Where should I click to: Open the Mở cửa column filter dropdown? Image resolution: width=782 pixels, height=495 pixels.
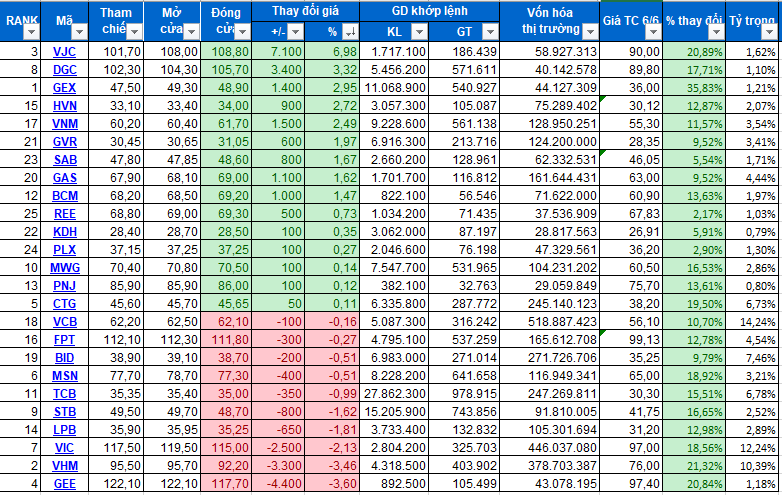coord(191,32)
